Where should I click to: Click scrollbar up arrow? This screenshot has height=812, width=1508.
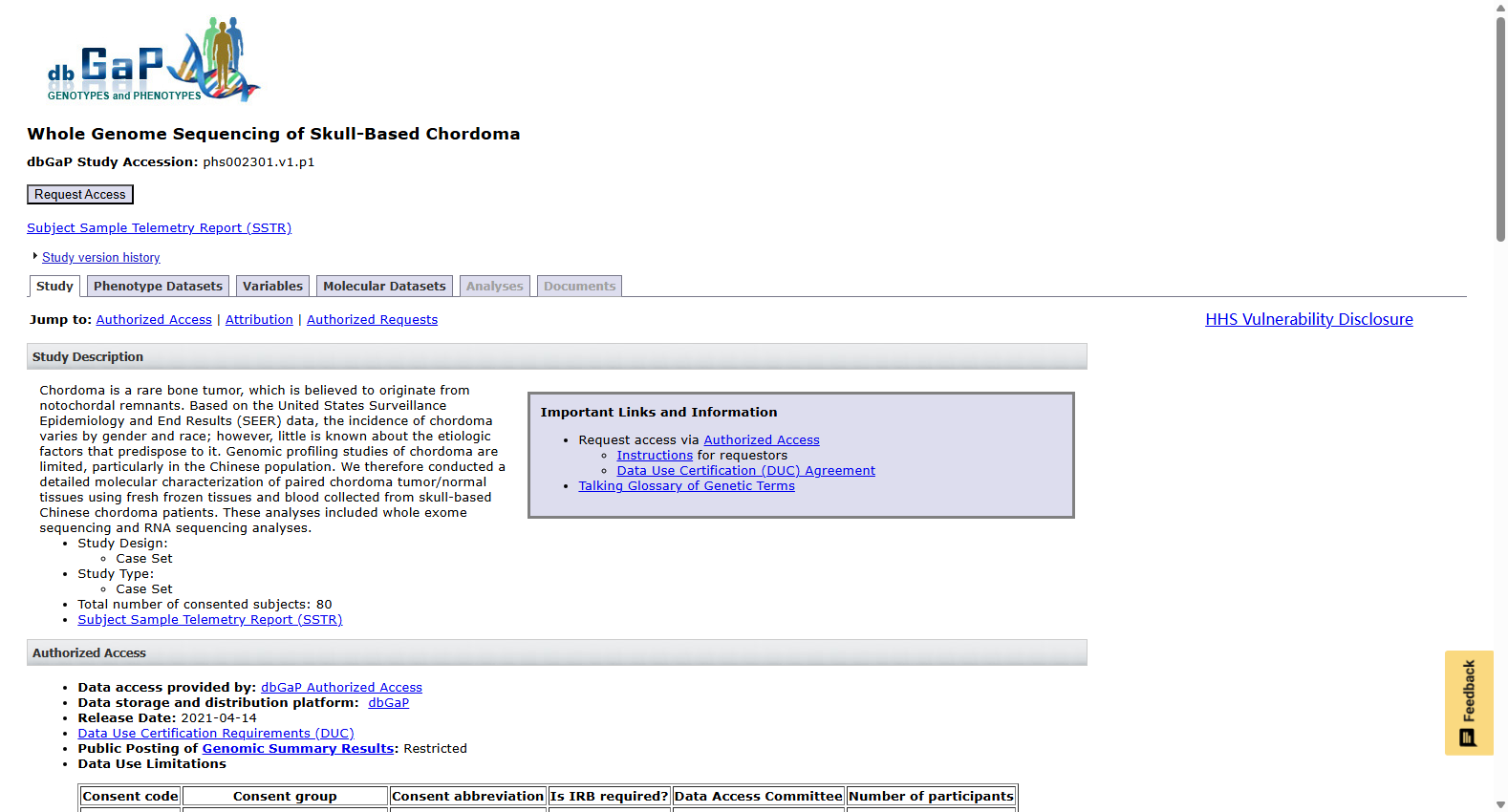(x=1500, y=8)
